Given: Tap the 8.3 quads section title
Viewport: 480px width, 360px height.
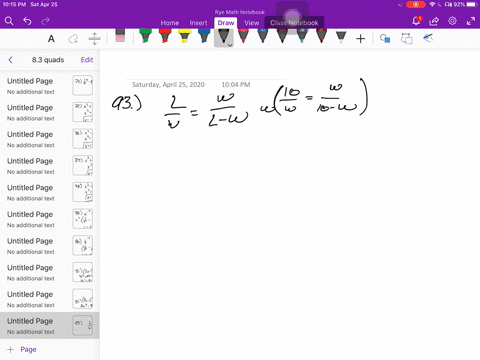Looking at the screenshot, I should 48,60.
